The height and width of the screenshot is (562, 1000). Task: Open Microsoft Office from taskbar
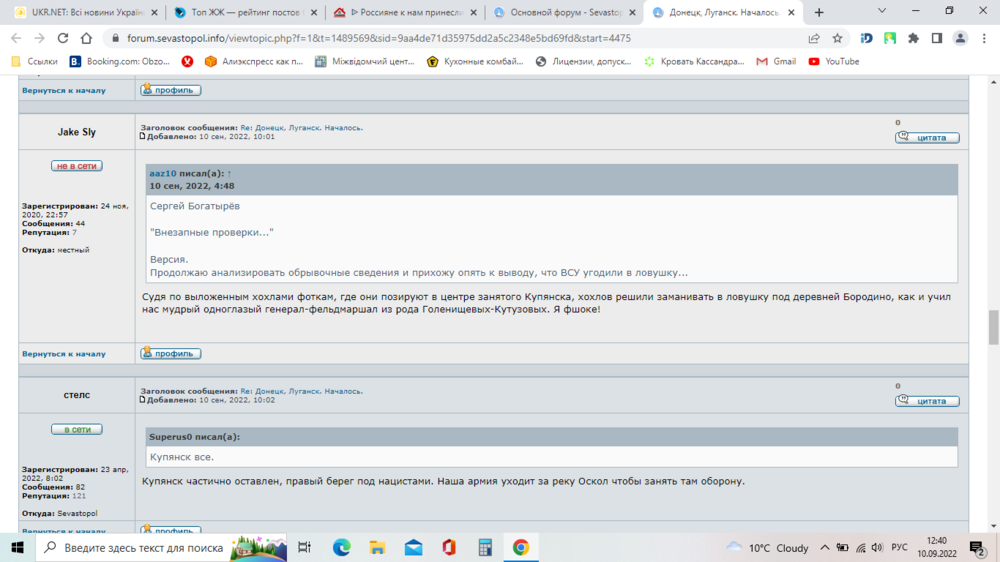(x=449, y=547)
